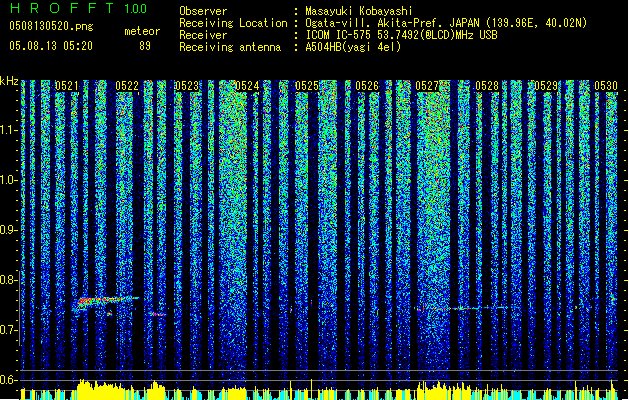Click the 0524 time marker

(x=247, y=86)
